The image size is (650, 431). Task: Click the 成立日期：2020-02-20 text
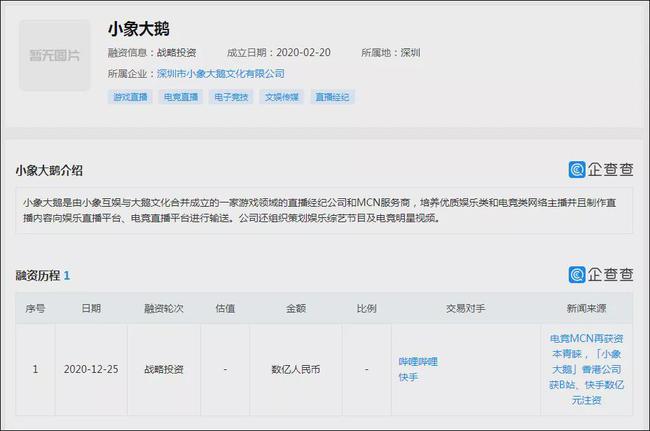(279, 53)
